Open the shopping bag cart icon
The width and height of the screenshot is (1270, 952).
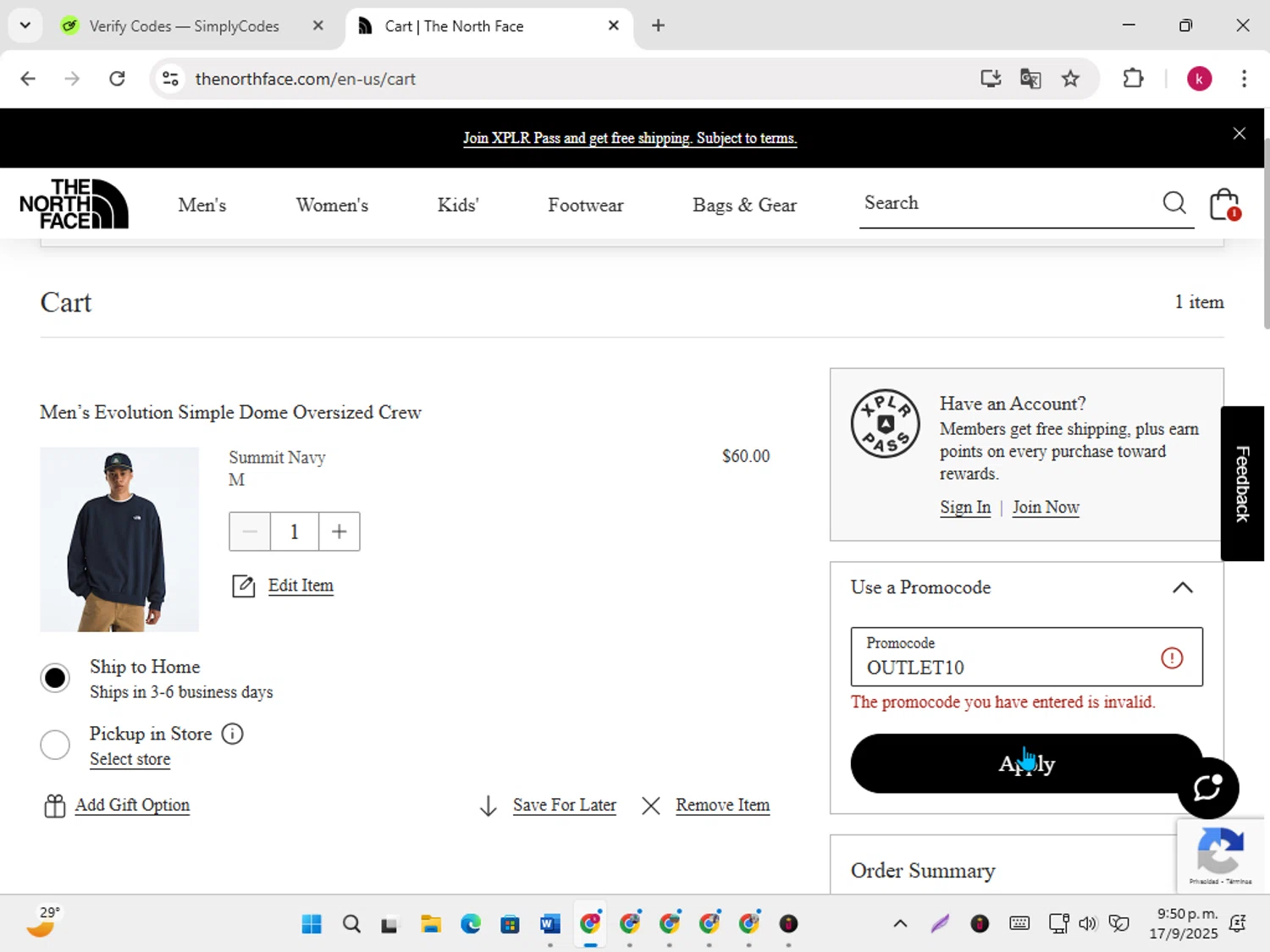pos(1224,204)
